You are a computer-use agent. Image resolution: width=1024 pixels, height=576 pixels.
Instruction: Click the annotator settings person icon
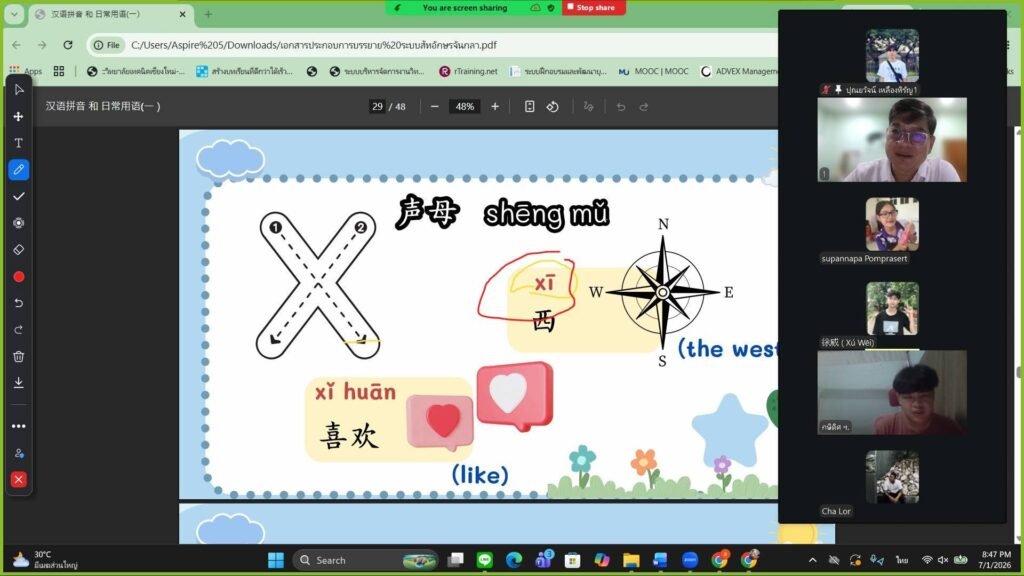[x=18, y=453]
